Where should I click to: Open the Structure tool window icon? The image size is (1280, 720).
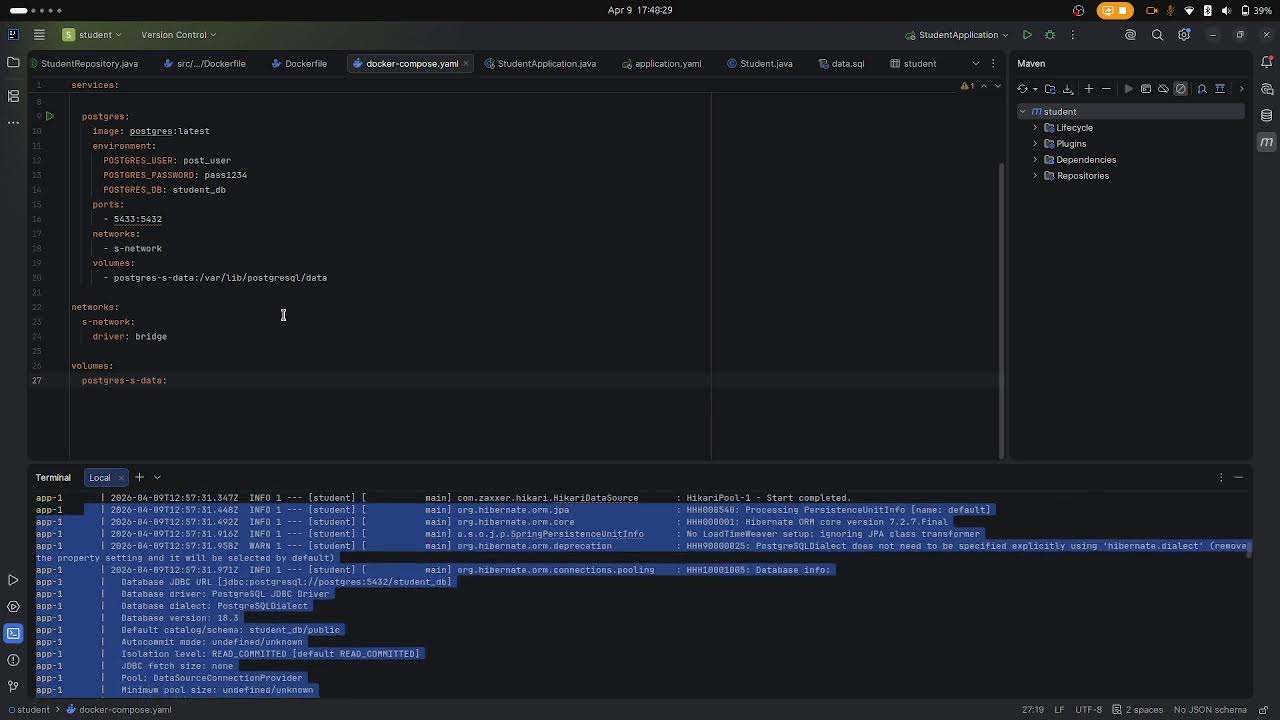tap(13, 96)
